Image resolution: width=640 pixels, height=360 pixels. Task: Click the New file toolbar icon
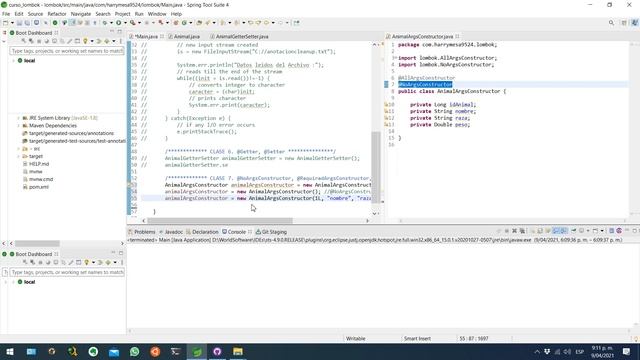[6, 23]
